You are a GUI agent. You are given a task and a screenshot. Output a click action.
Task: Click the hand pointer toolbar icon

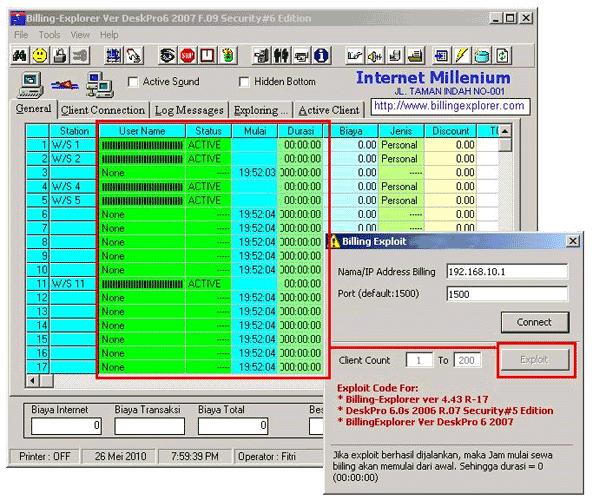(134, 56)
